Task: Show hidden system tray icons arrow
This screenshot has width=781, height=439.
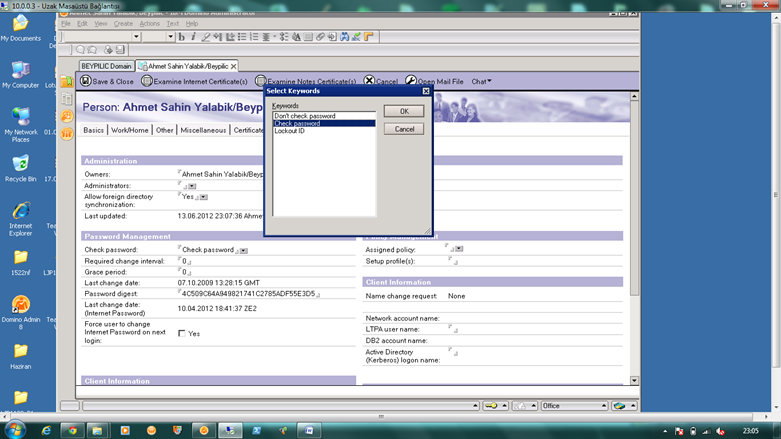Action: point(665,431)
